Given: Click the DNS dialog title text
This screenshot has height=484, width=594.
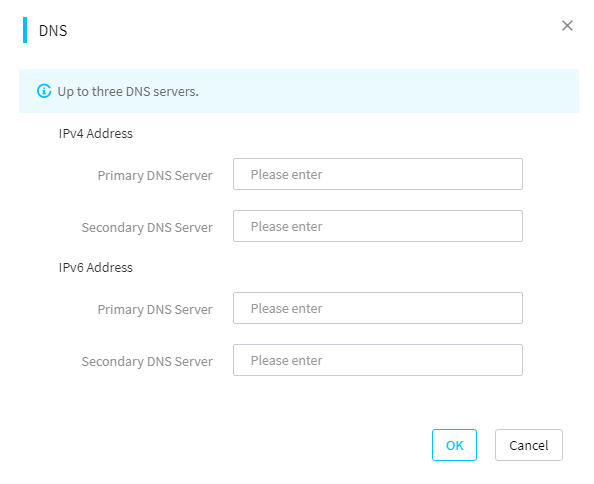Looking at the screenshot, I should pyautogui.click(x=53, y=31).
